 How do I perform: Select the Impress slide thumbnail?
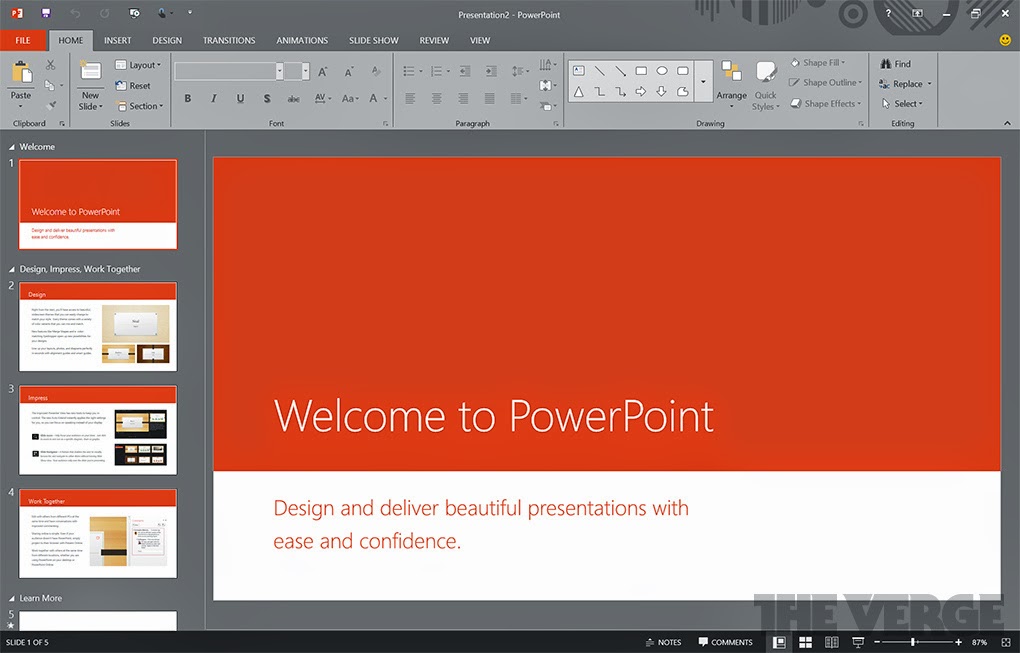(97, 430)
